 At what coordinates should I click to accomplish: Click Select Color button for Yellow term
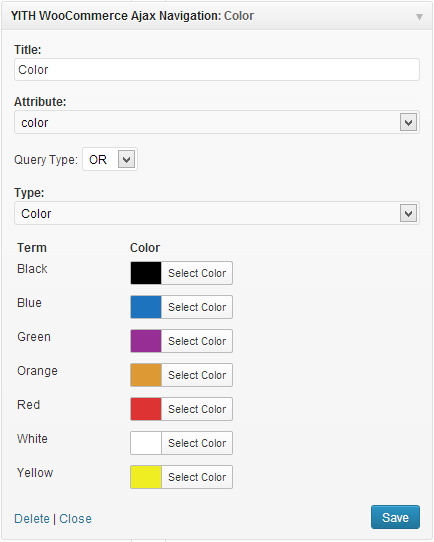(197, 477)
